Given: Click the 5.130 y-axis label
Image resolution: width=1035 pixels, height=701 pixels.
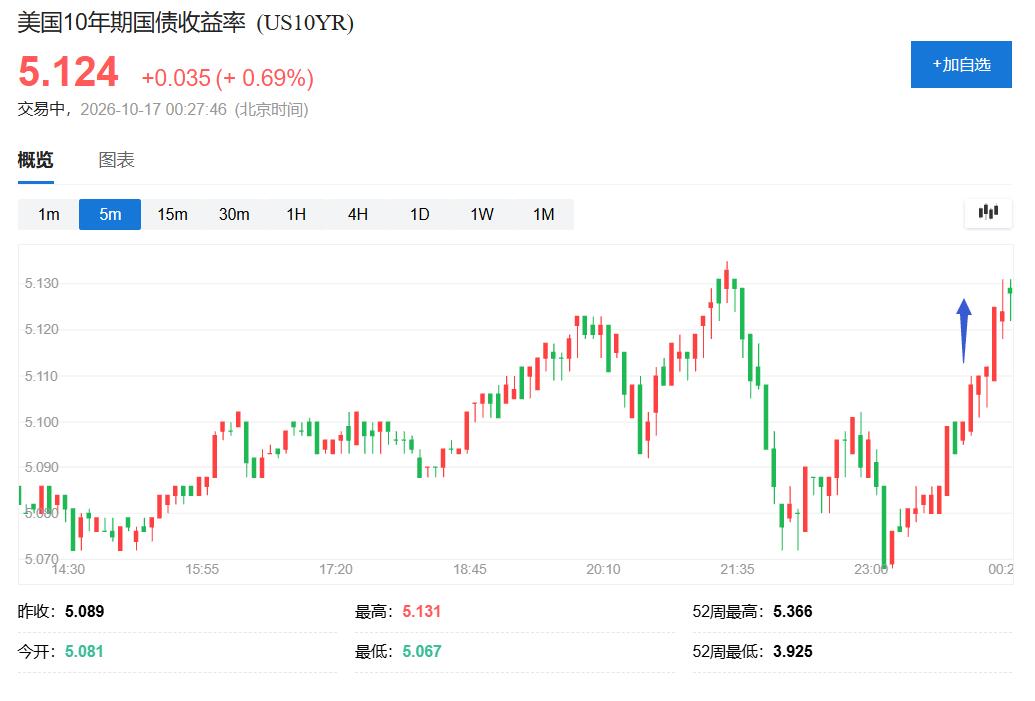Looking at the screenshot, I should click(x=42, y=283).
